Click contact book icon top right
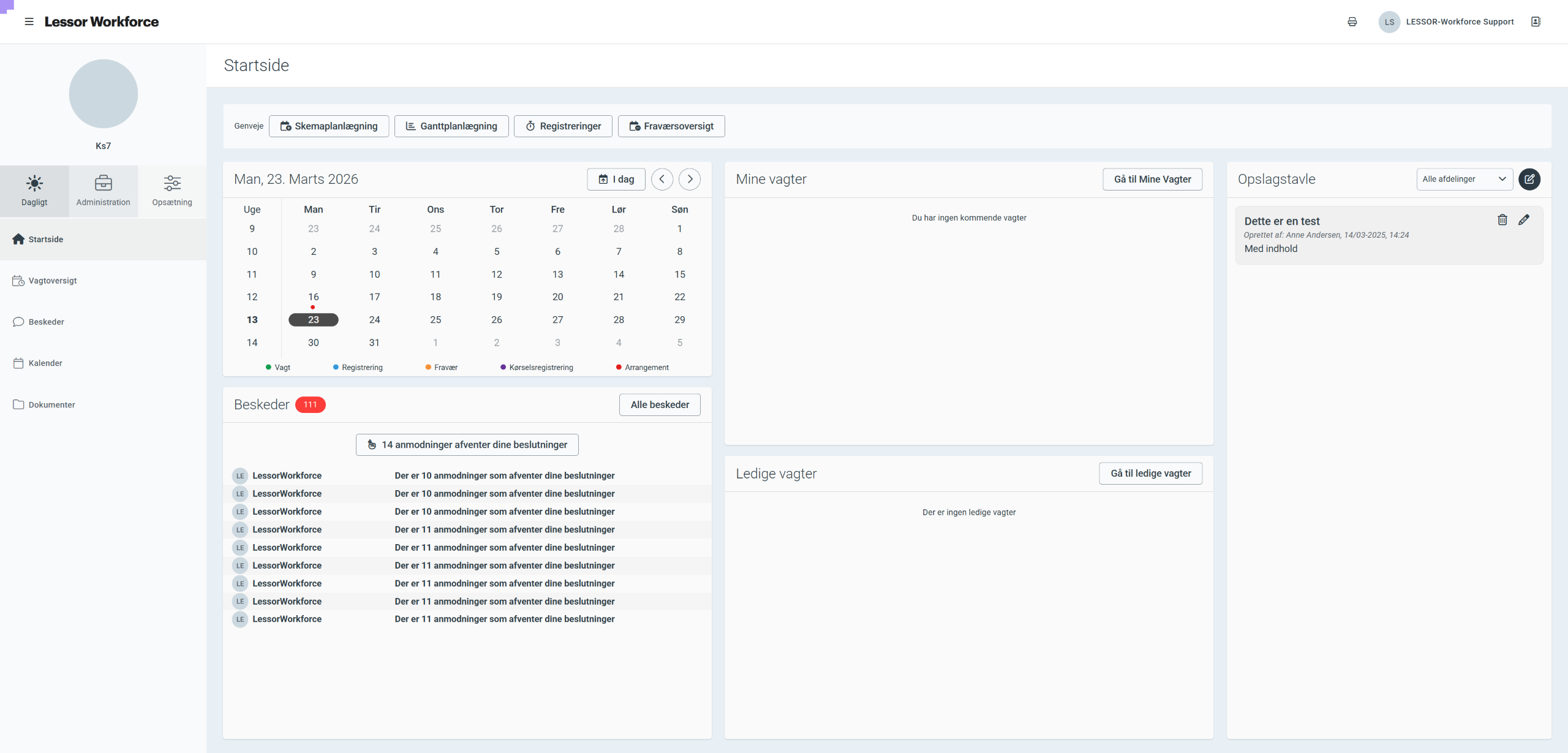 pyautogui.click(x=1536, y=21)
